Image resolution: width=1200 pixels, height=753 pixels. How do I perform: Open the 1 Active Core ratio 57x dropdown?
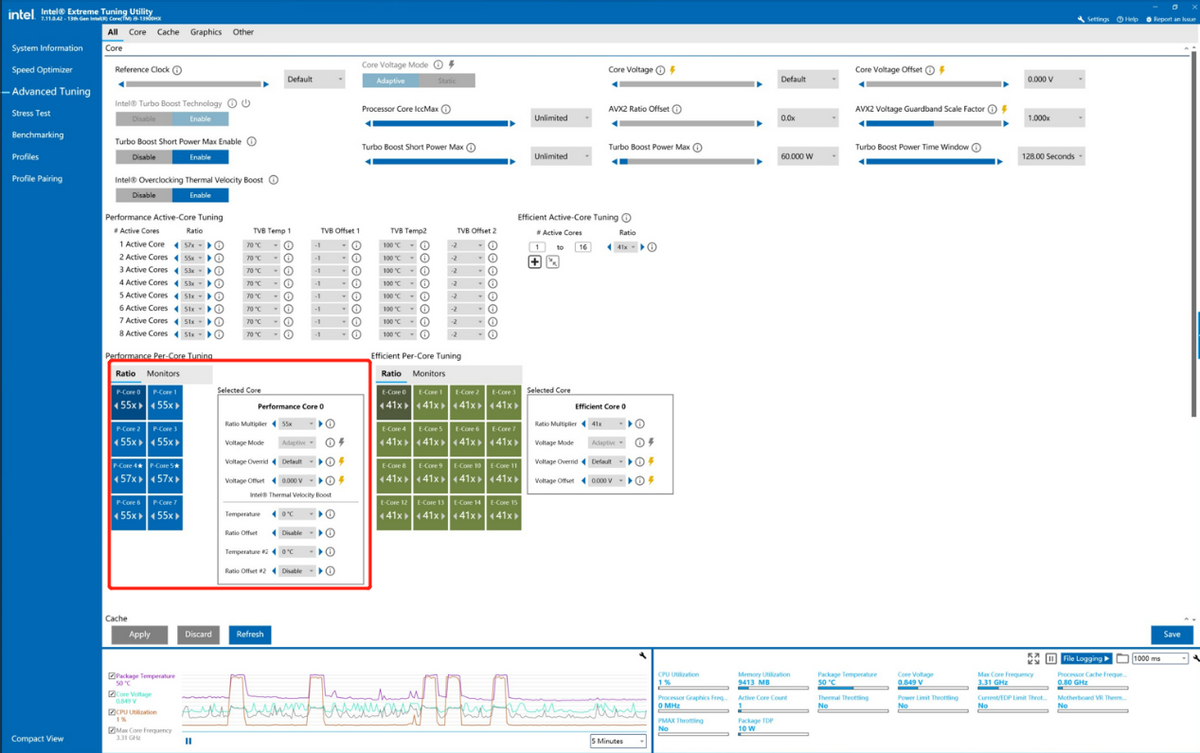click(194, 244)
